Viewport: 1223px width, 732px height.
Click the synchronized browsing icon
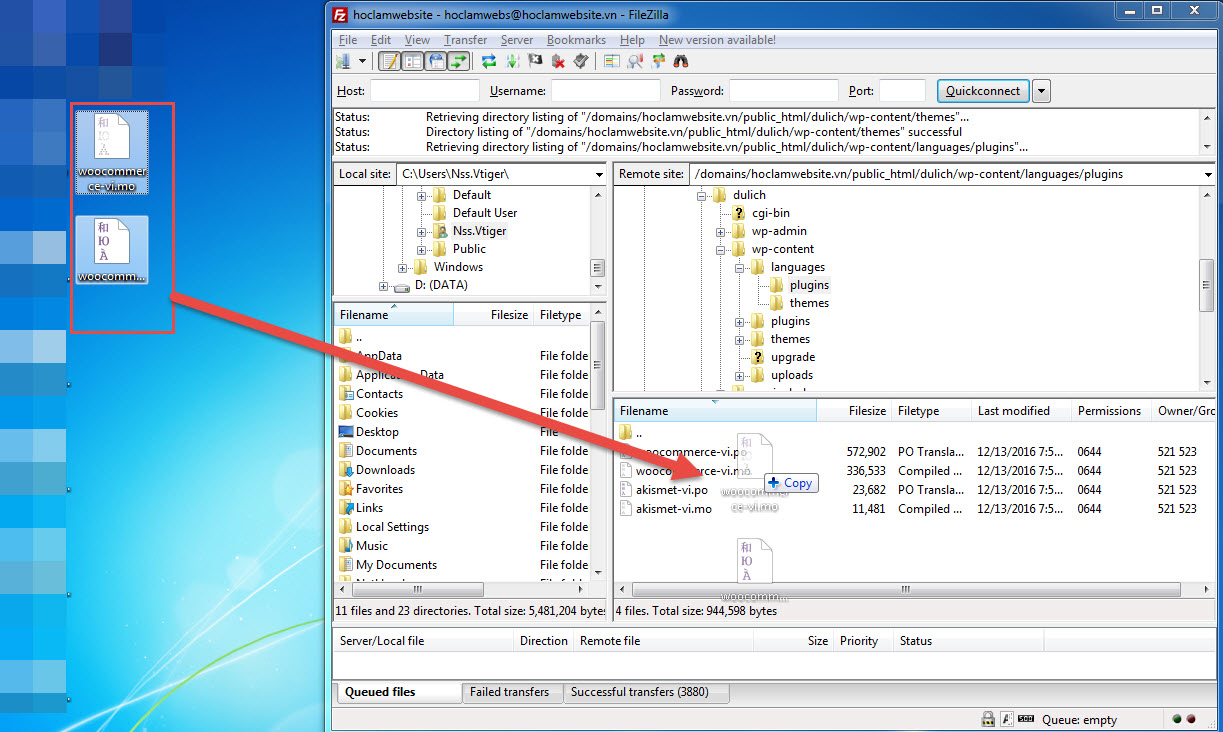659,62
